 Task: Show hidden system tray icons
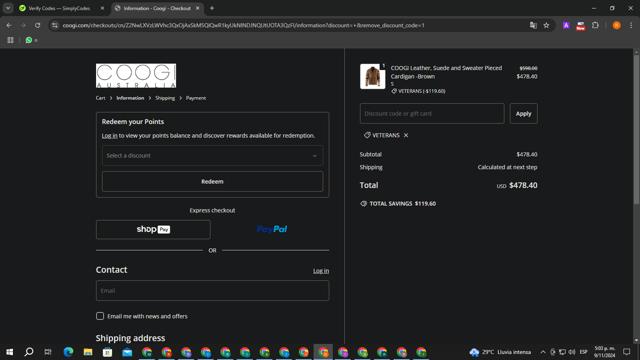(543, 352)
